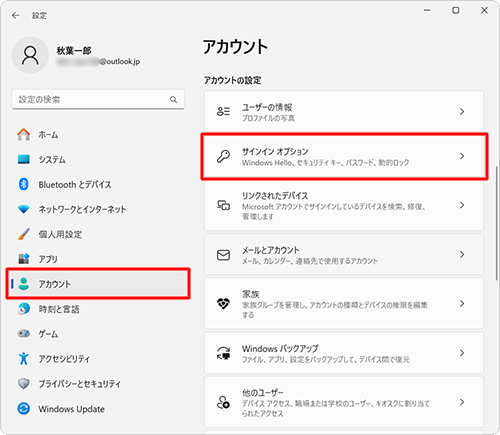Image resolution: width=500 pixels, height=435 pixels.
Task: Go to ホーム in the sidebar
Action: [x=98, y=135]
